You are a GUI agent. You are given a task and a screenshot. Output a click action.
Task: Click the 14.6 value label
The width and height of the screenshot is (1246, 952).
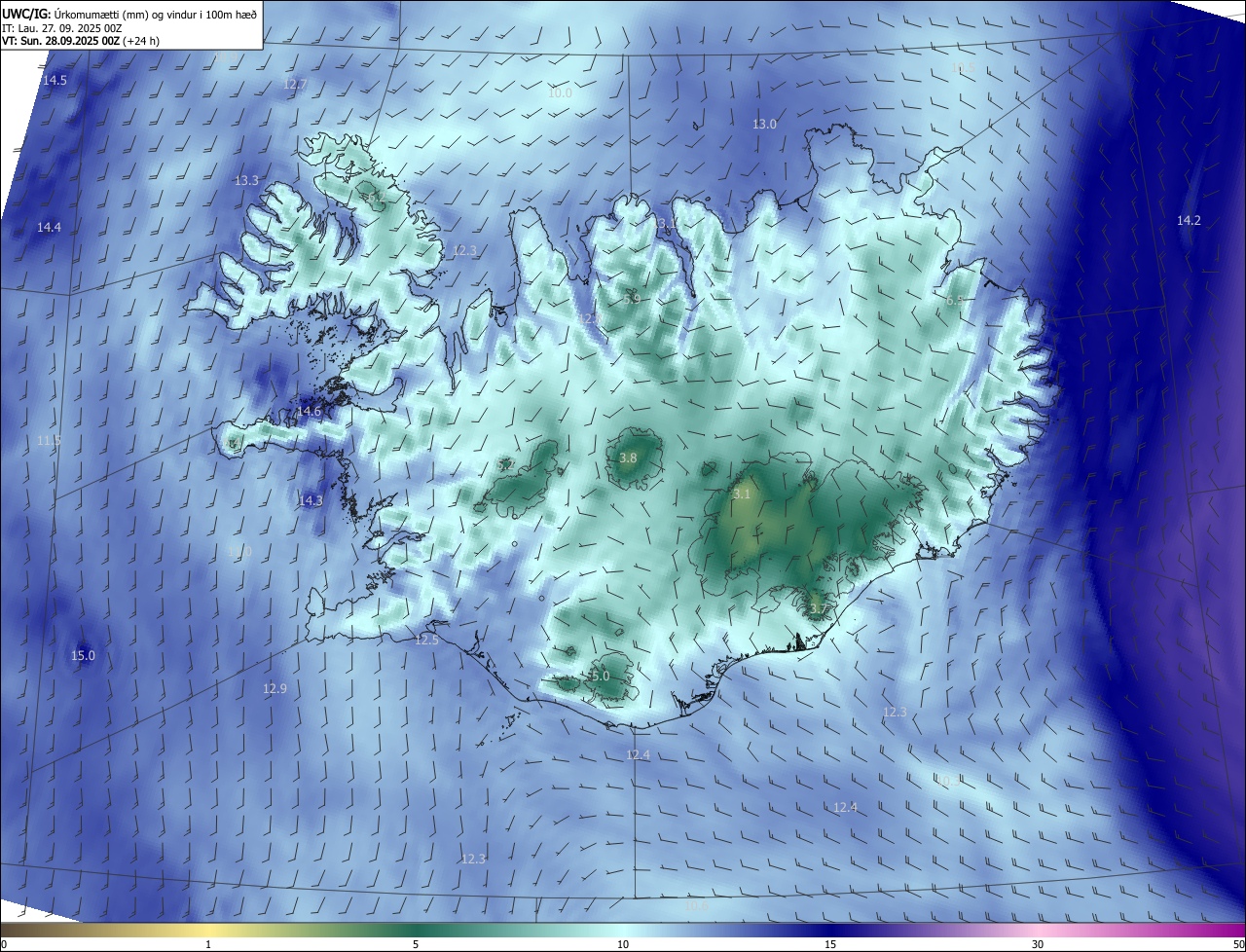coord(309,412)
